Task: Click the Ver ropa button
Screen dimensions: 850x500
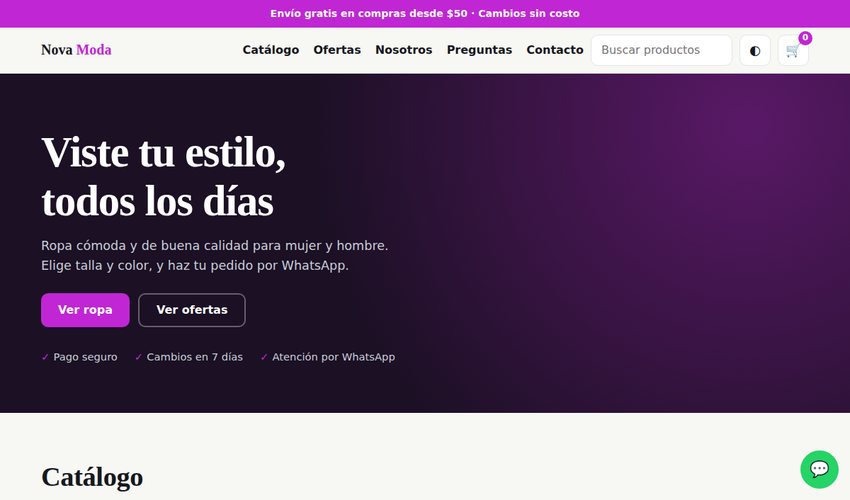Action: tap(85, 310)
